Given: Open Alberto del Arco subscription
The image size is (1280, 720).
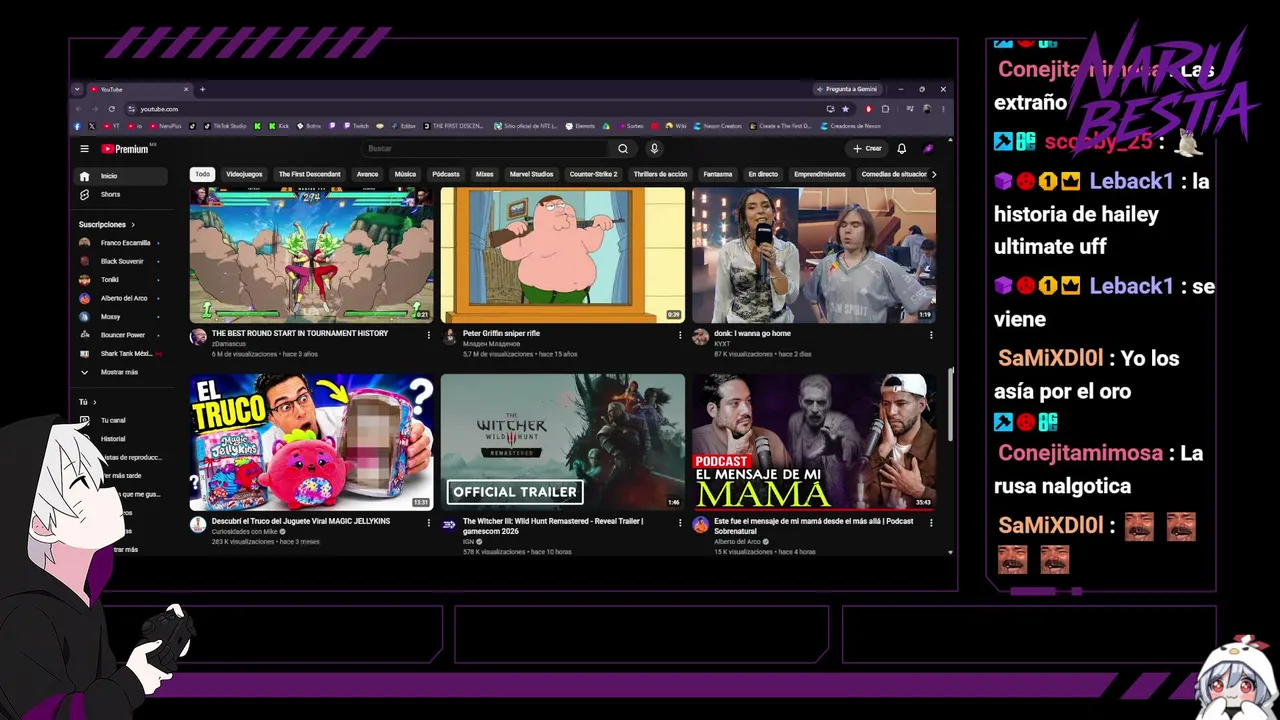Looking at the screenshot, I should 122,298.
